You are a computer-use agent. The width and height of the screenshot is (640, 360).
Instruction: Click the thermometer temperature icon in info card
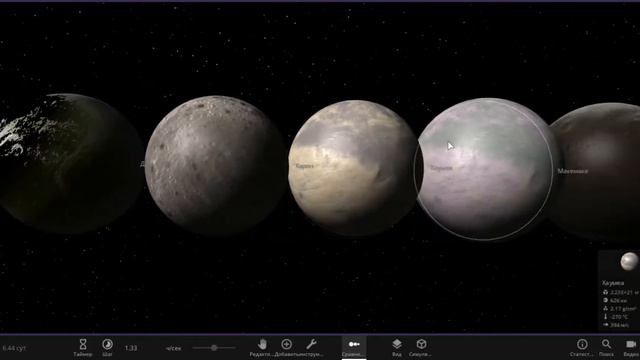(x=606, y=317)
